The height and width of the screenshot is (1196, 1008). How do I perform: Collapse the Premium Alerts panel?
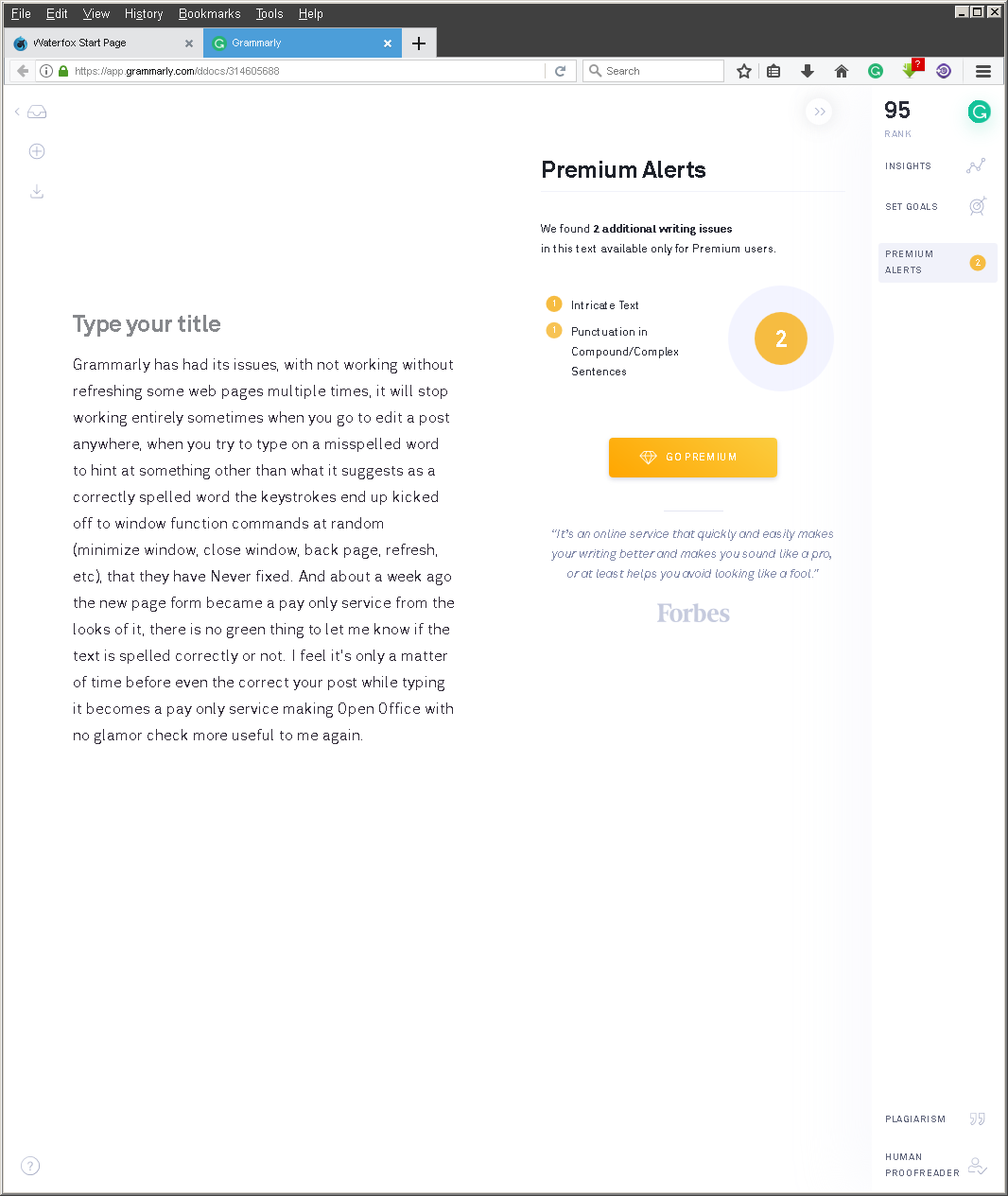tap(820, 112)
